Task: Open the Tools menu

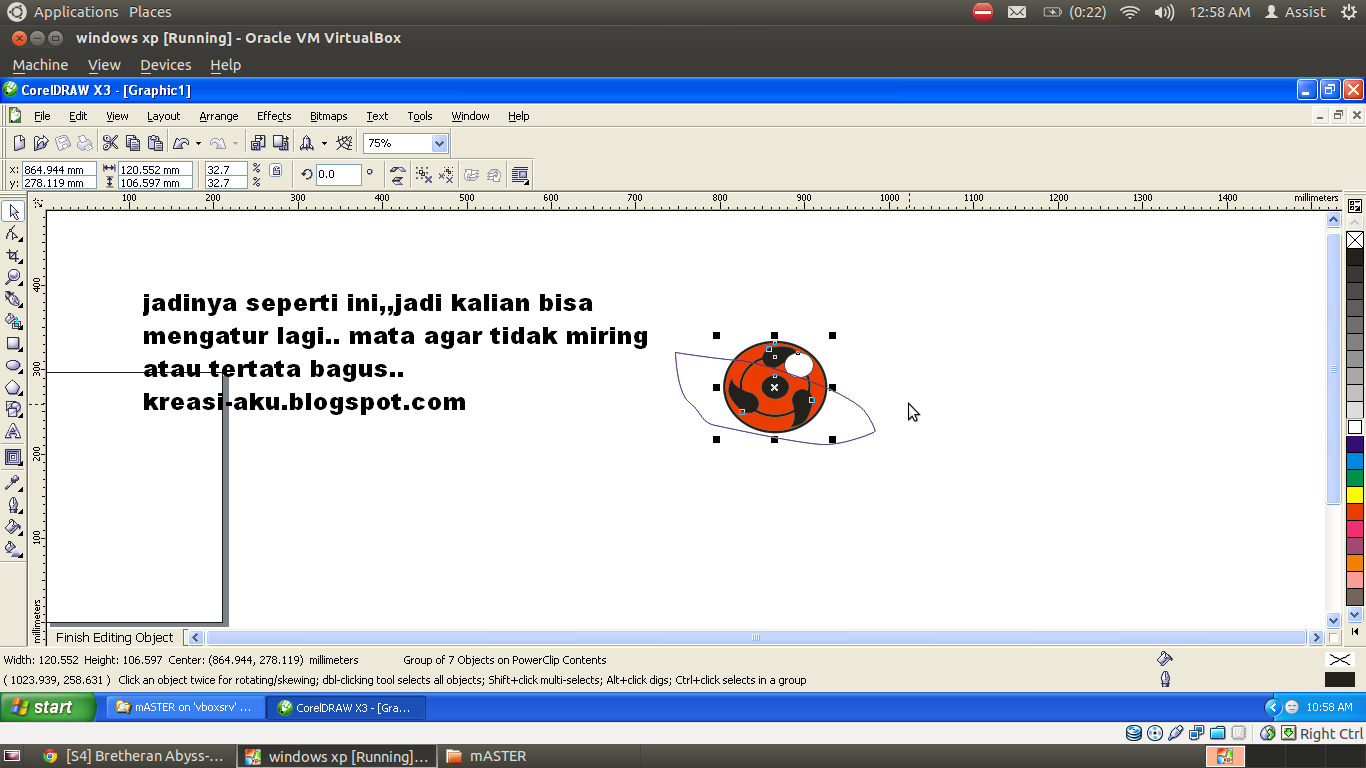Action: [420, 116]
